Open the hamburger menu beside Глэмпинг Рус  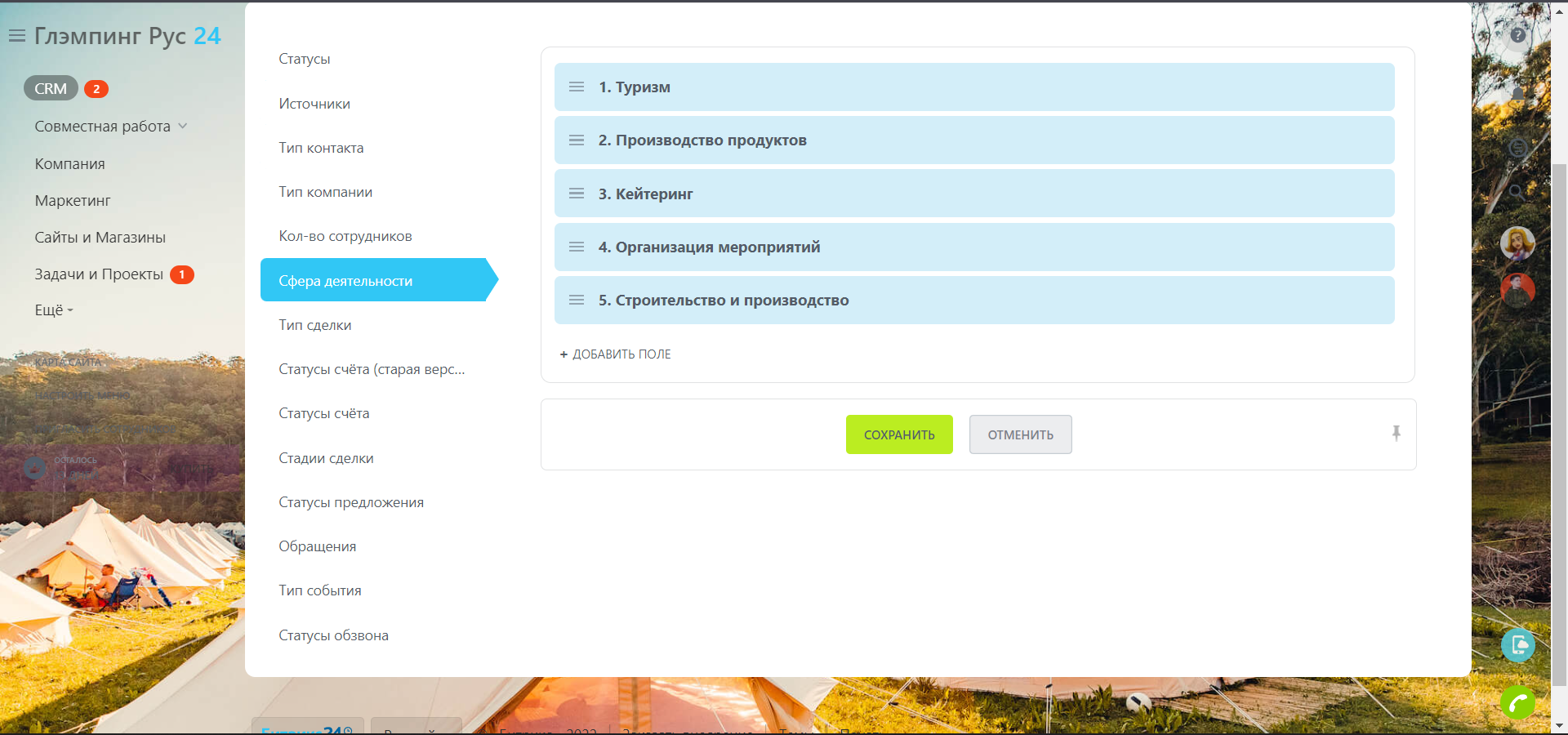[x=16, y=36]
